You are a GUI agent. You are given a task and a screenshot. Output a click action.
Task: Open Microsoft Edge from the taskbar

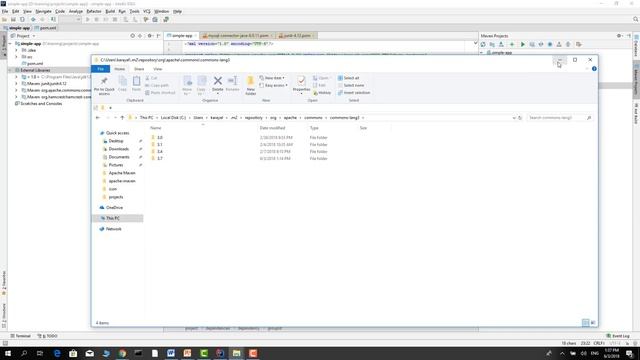[x=57, y=353]
